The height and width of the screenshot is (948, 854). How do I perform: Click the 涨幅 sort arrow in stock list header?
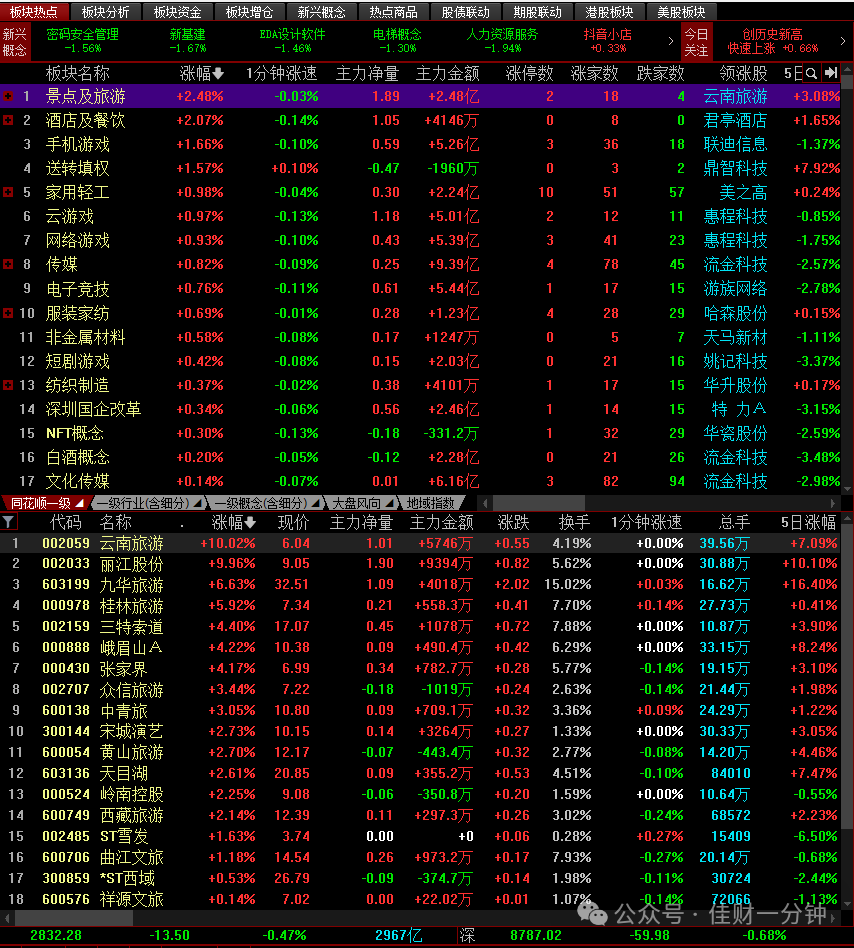point(250,522)
